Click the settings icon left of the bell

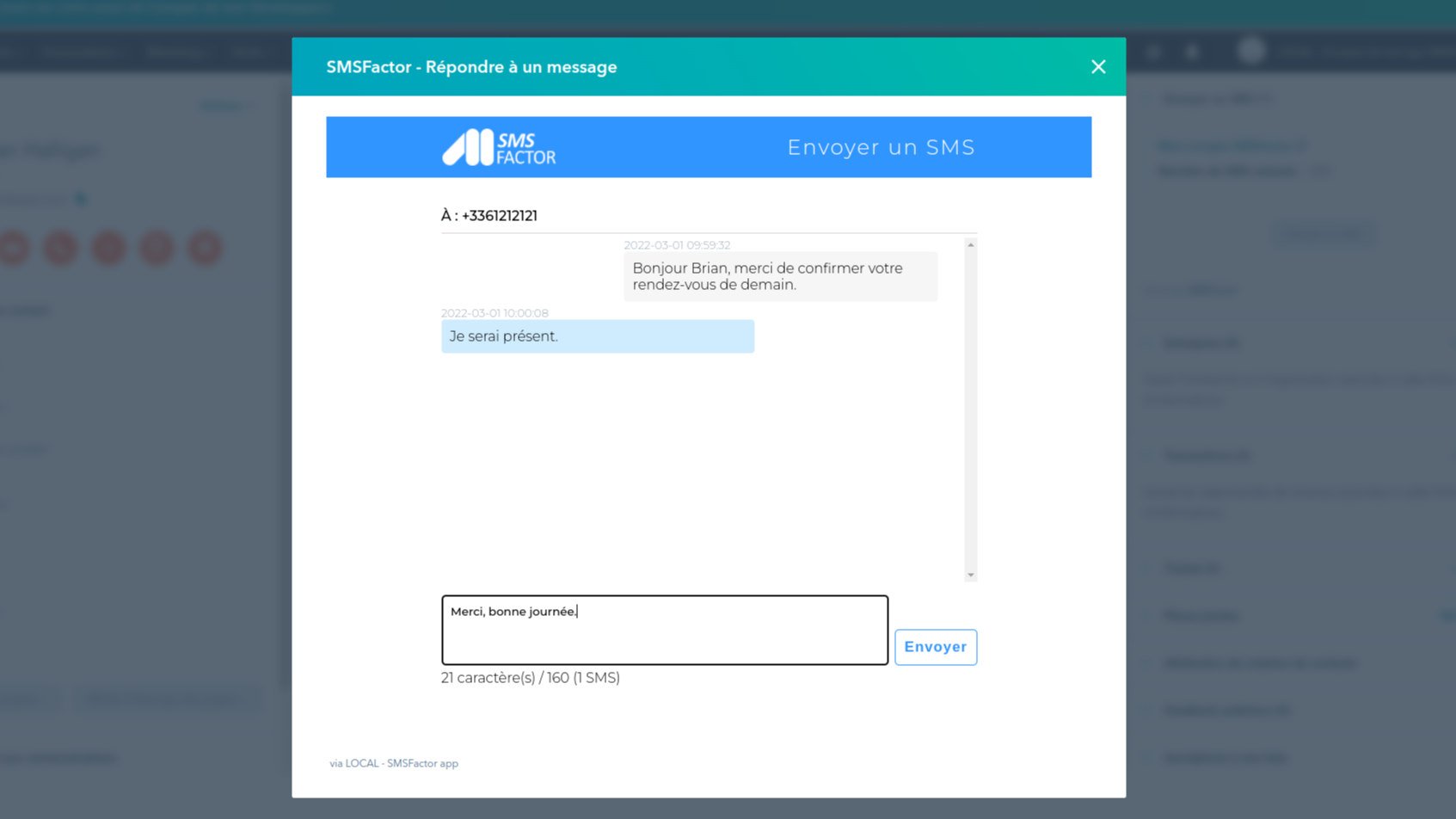pyautogui.click(x=1153, y=52)
